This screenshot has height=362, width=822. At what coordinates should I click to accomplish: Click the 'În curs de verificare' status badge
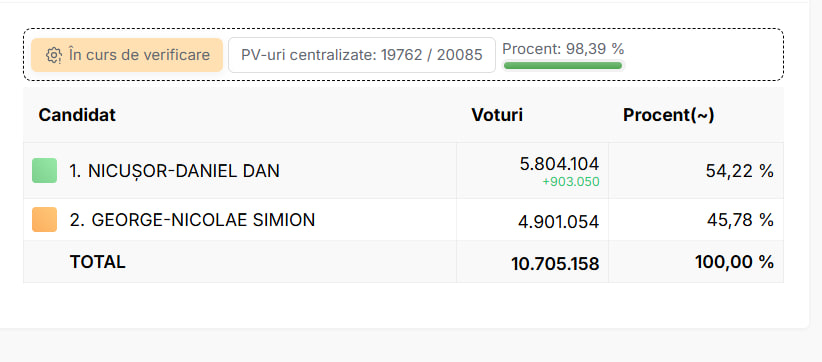click(x=127, y=55)
